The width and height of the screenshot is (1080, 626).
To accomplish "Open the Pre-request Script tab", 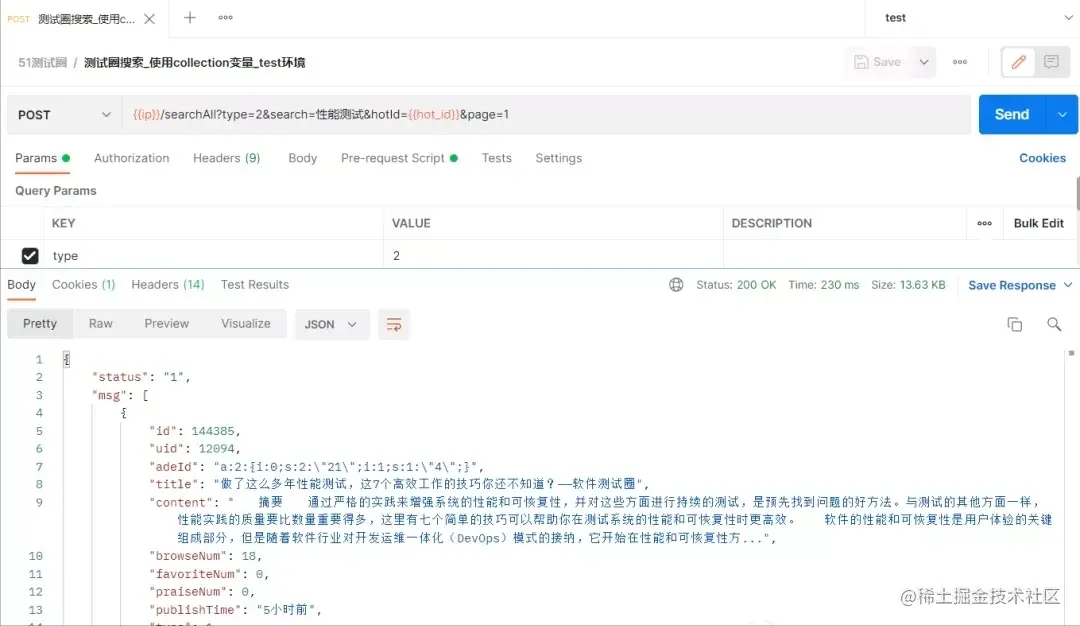I will 399,158.
